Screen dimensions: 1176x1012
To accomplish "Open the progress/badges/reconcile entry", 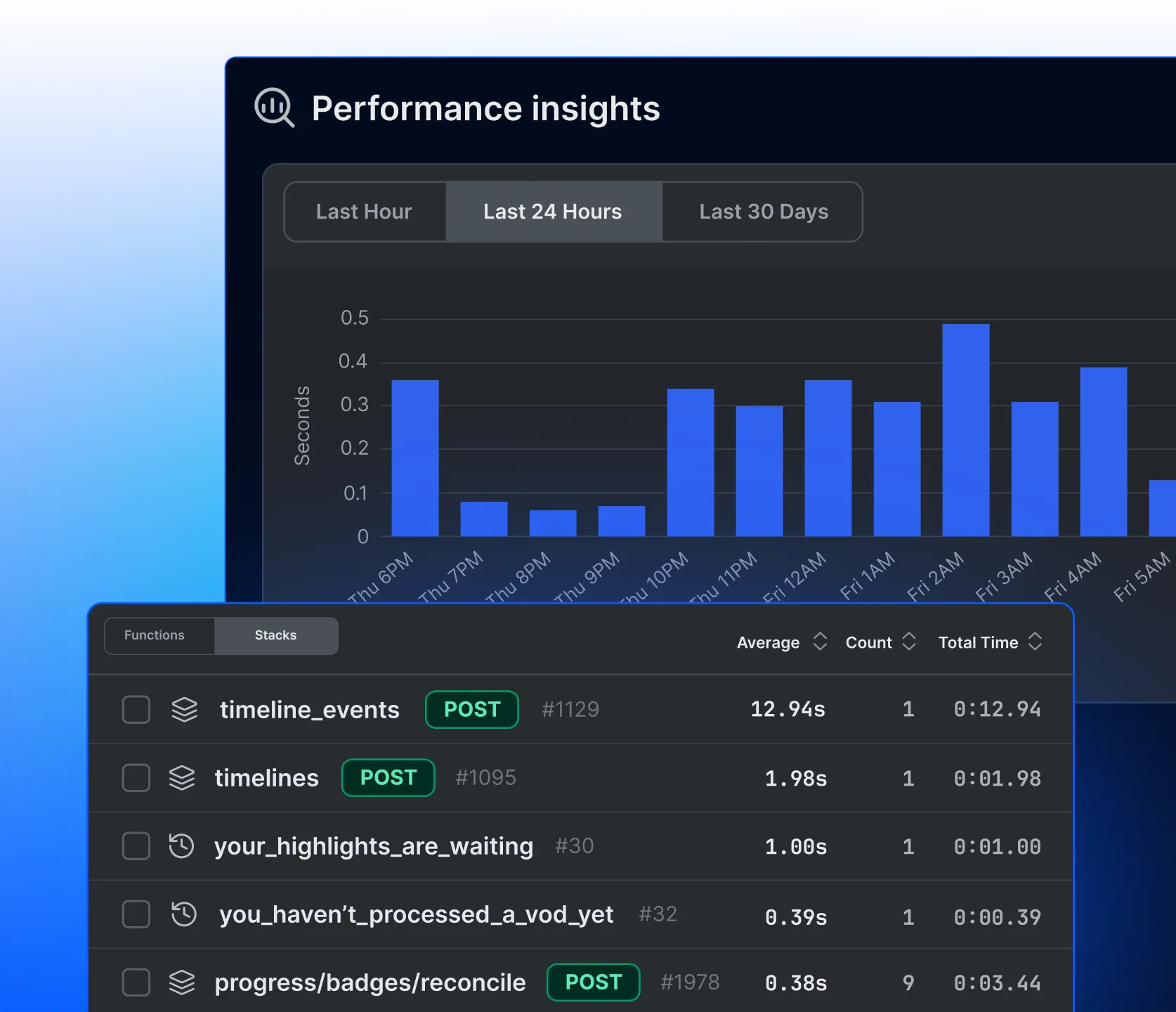I will pyautogui.click(x=370, y=982).
